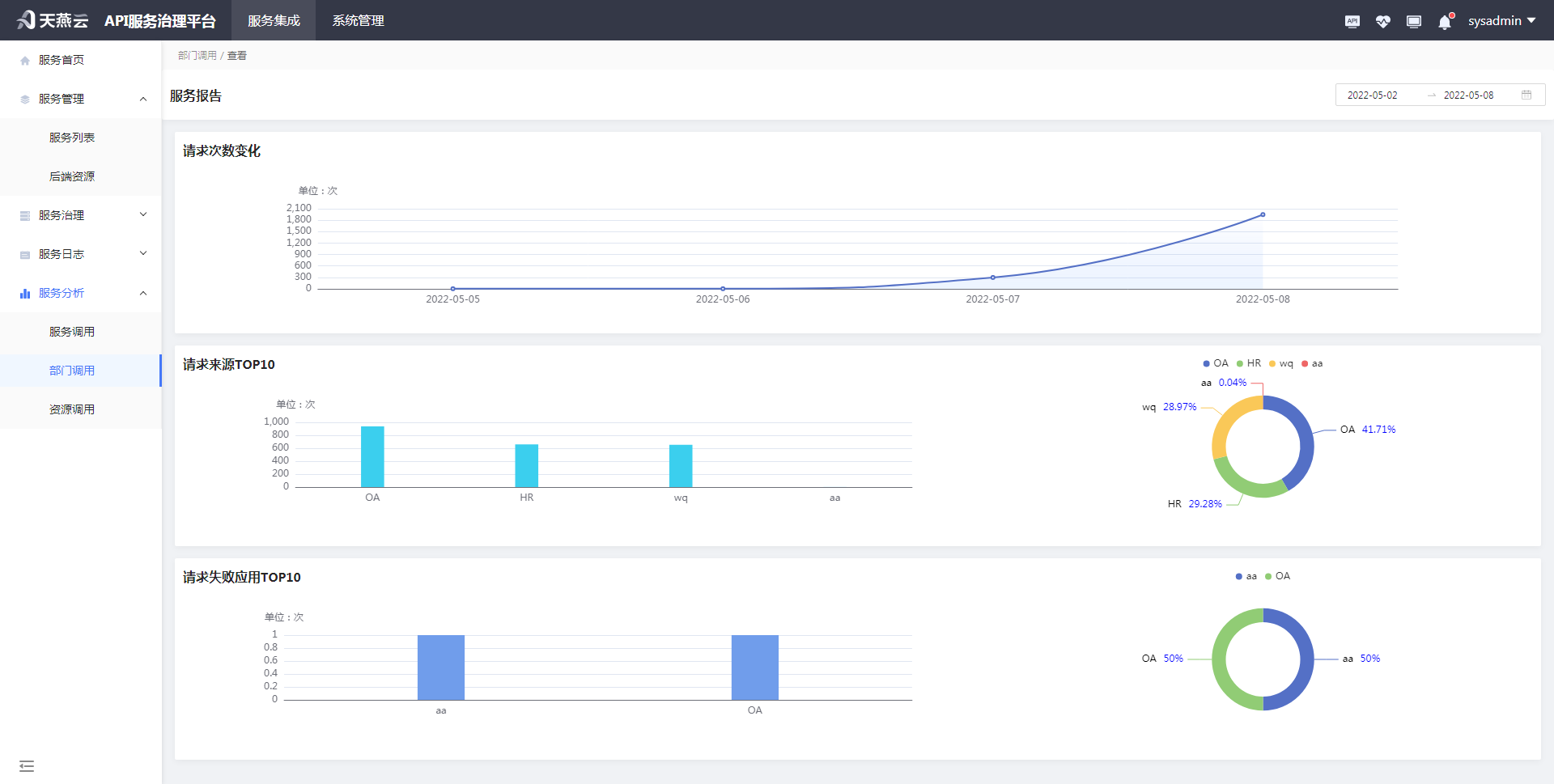Open the notification bell

1445,22
